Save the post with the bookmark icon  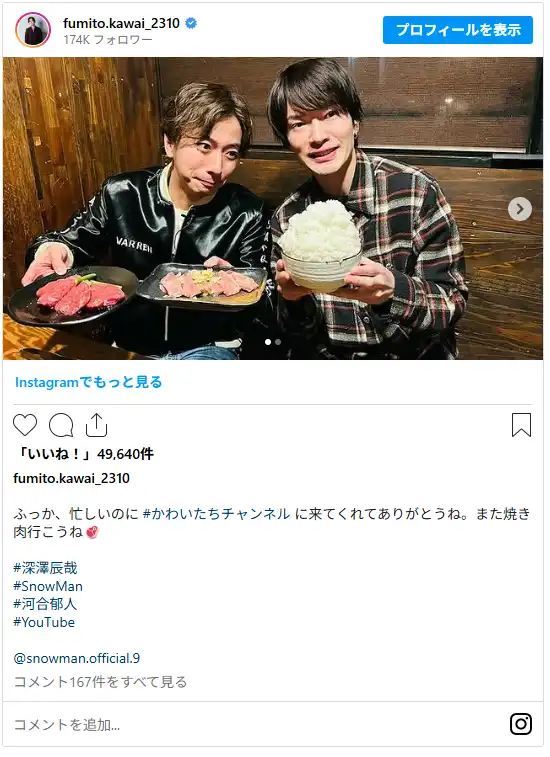pyautogui.click(x=521, y=425)
